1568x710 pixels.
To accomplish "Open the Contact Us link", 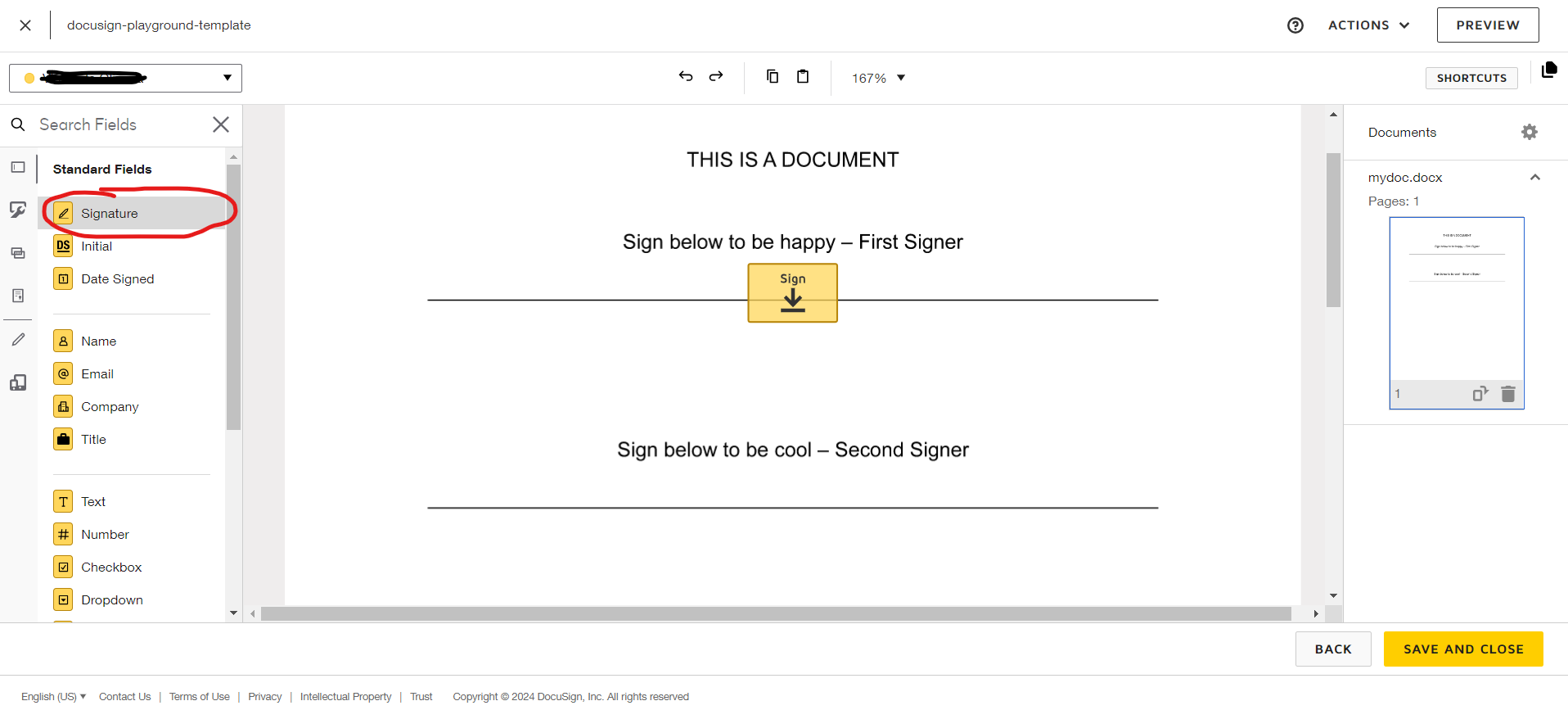I will (x=124, y=697).
